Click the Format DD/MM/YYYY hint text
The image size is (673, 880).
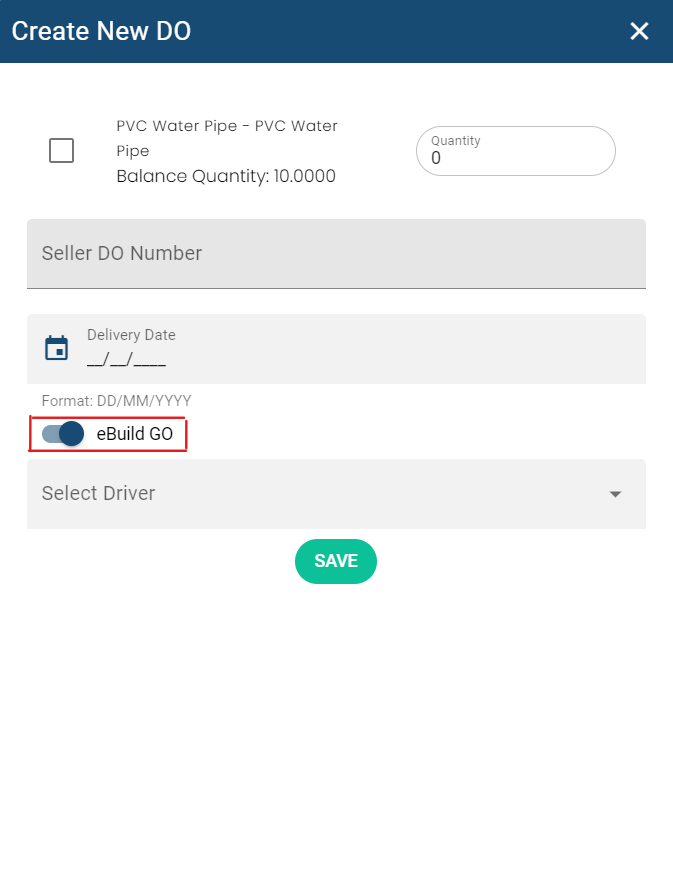116,401
